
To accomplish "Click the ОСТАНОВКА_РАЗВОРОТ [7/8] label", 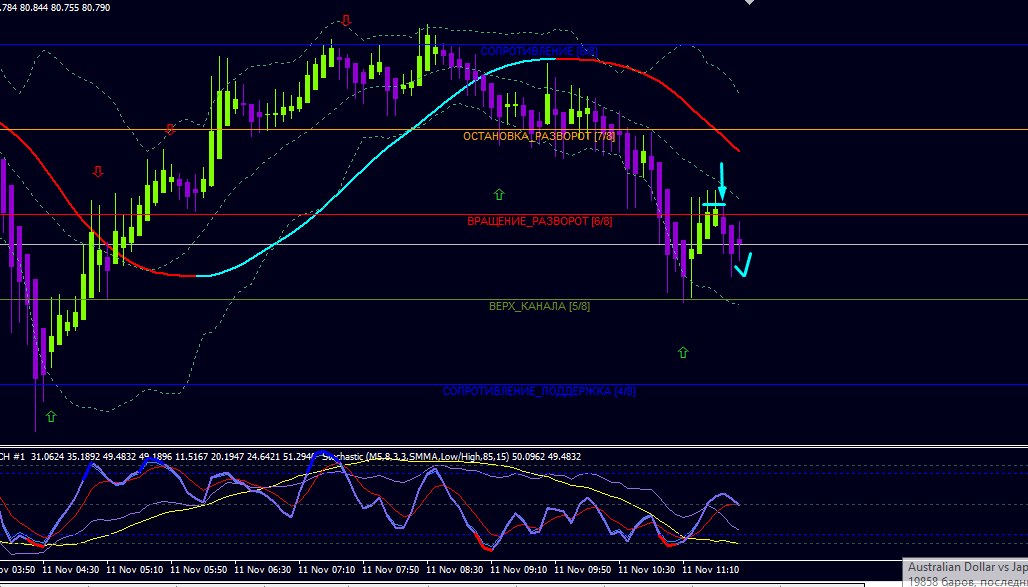I will coord(539,135).
